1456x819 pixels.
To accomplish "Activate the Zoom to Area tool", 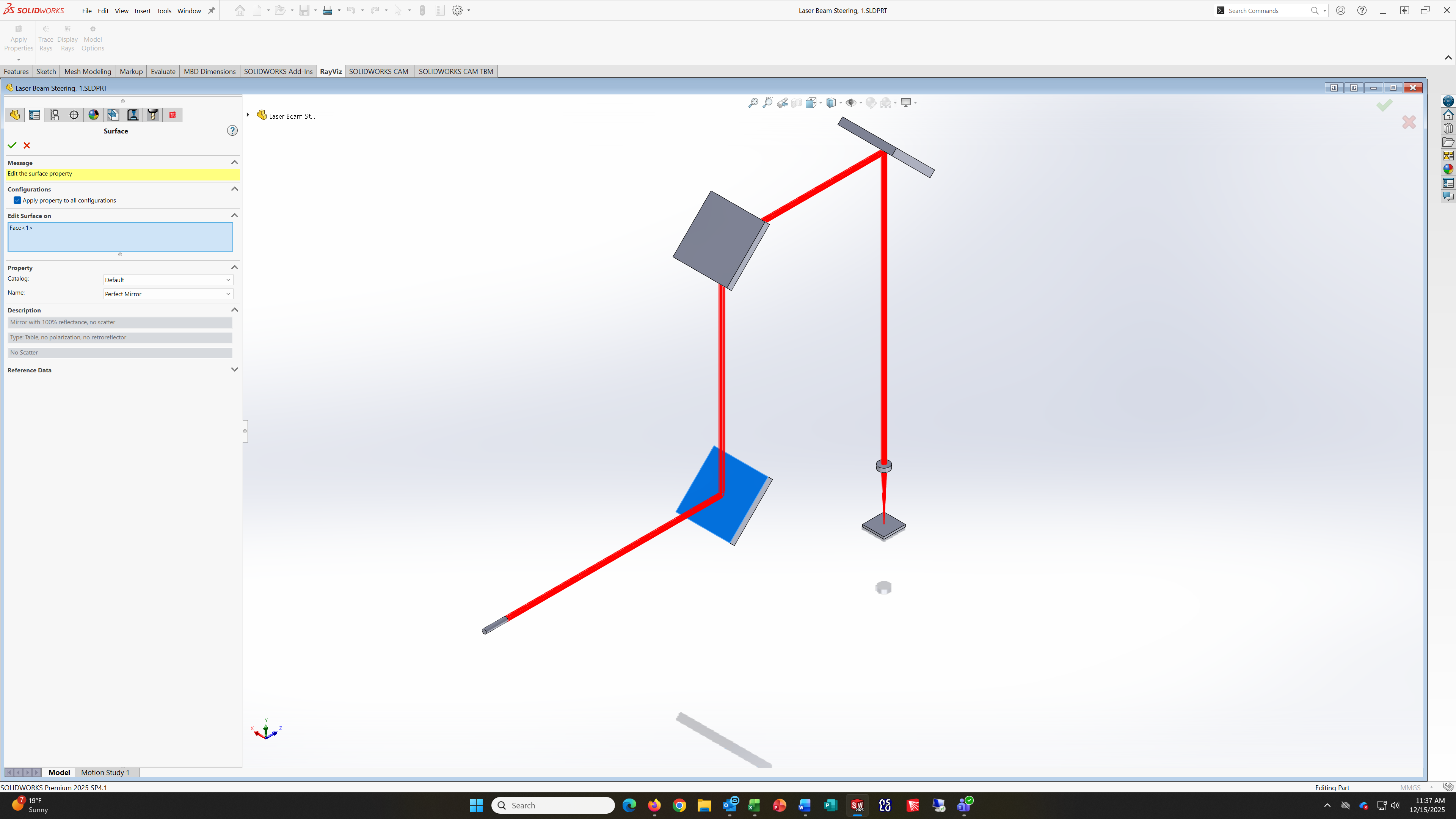I will click(x=768, y=103).
